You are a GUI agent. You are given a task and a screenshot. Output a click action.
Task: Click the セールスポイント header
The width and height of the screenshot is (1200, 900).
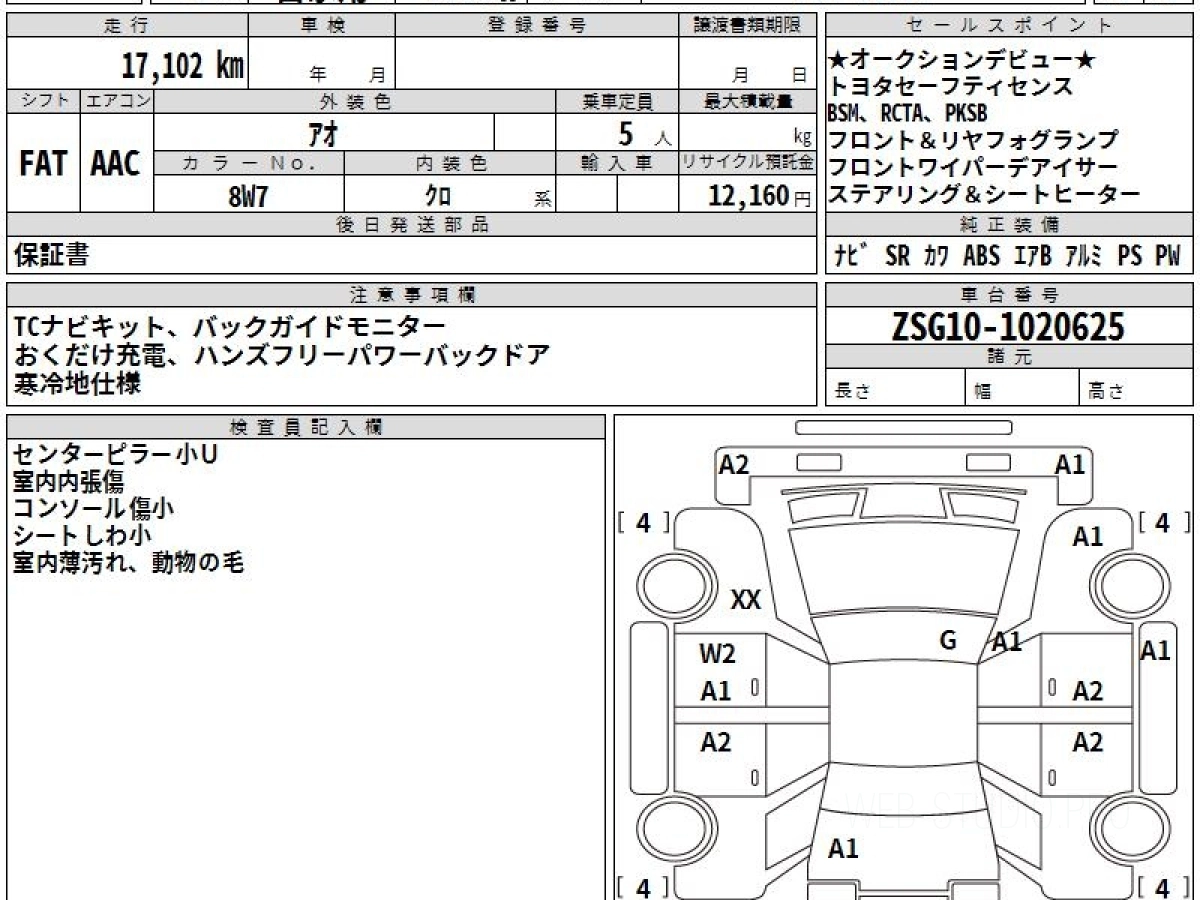click(x=1009, y=26)
